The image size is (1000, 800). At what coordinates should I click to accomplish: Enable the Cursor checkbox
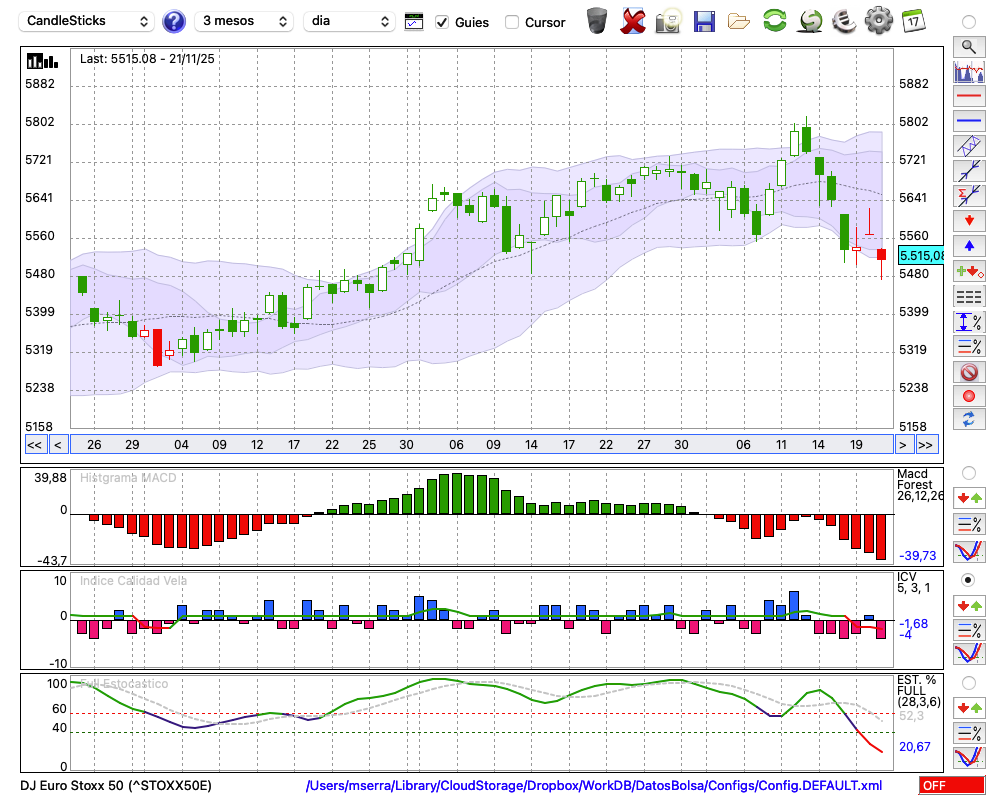click(x=511, y=22)
